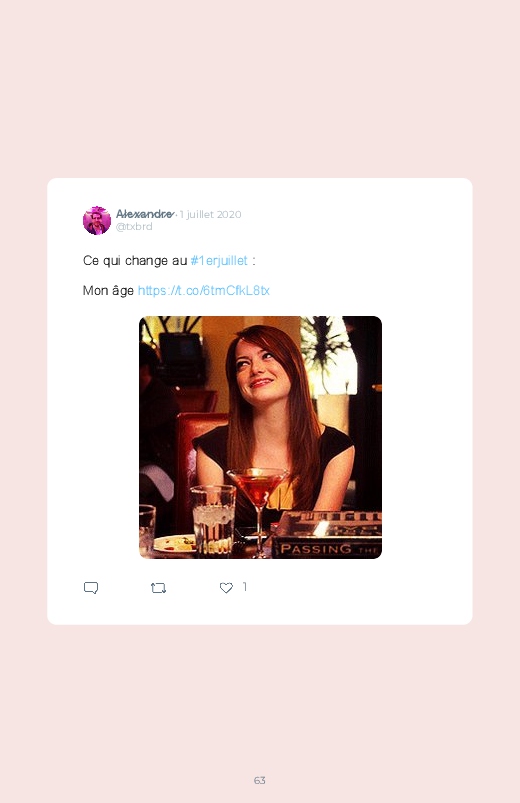Click the plate of food in the photo

click(175, 543)
